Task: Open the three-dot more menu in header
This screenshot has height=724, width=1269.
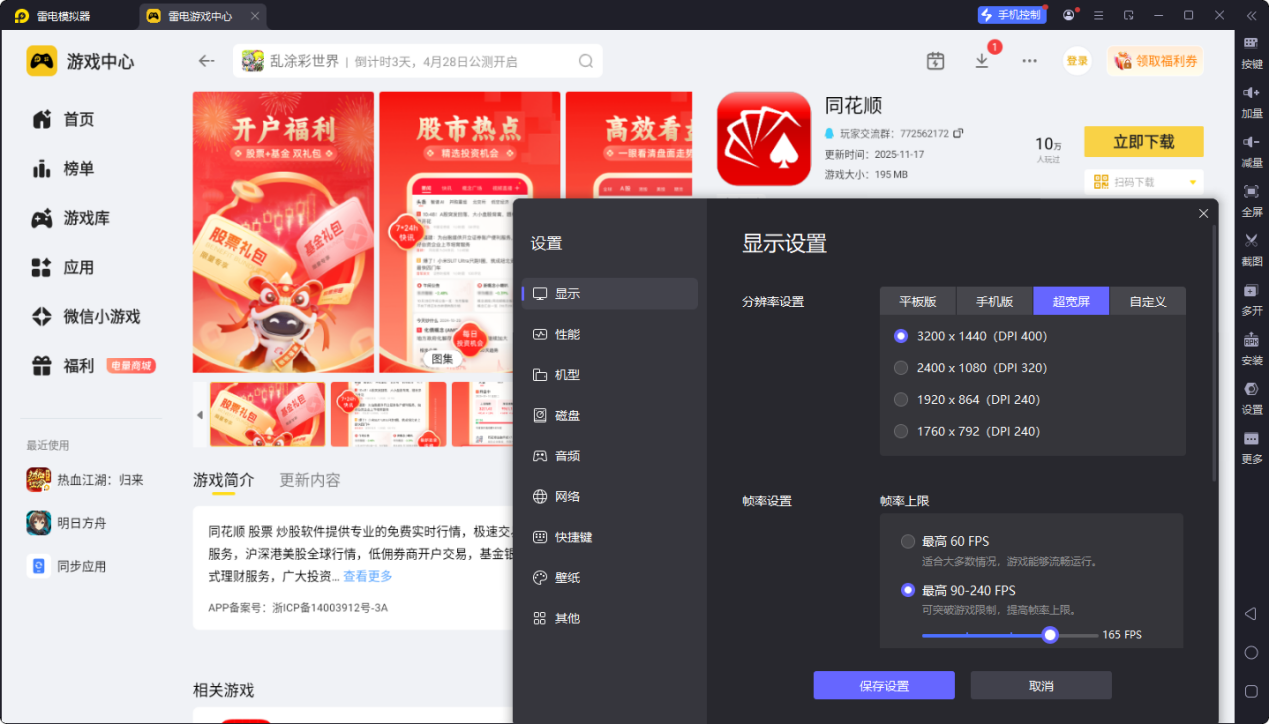Action: [x=1029, y=61]
